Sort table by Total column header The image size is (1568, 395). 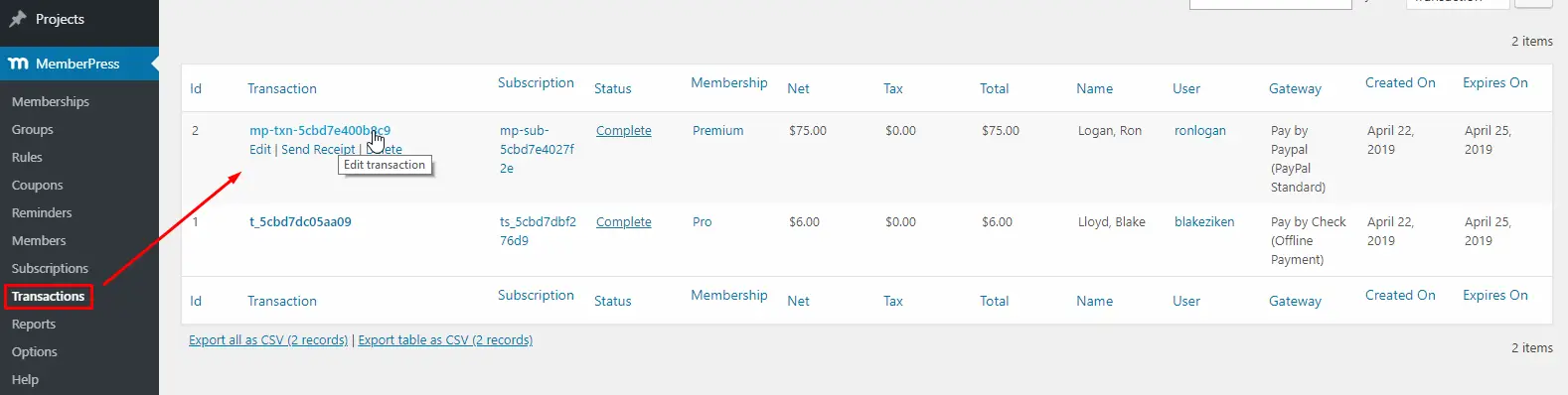coord(994,88)
